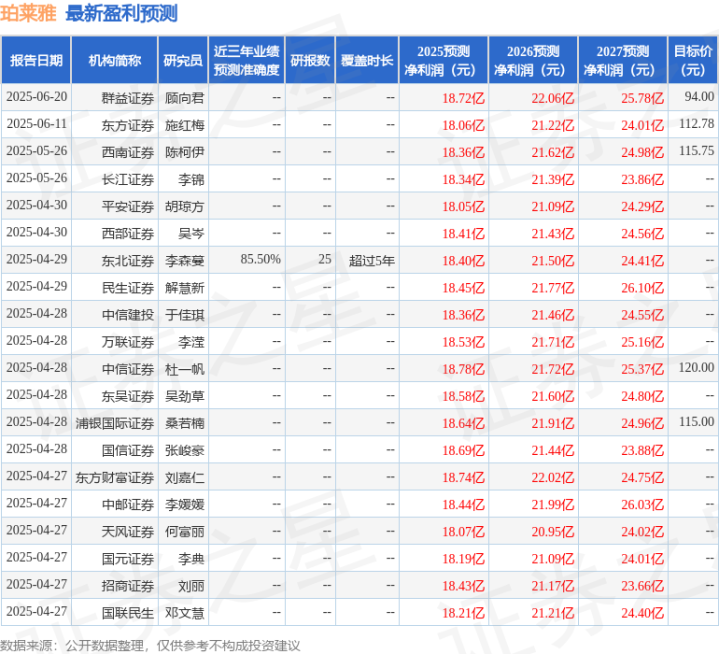Image resolution: width=719 pixels, height=654 pixels.
Task: Click the 研究员 column header
Action: click(x=183, y=60)
